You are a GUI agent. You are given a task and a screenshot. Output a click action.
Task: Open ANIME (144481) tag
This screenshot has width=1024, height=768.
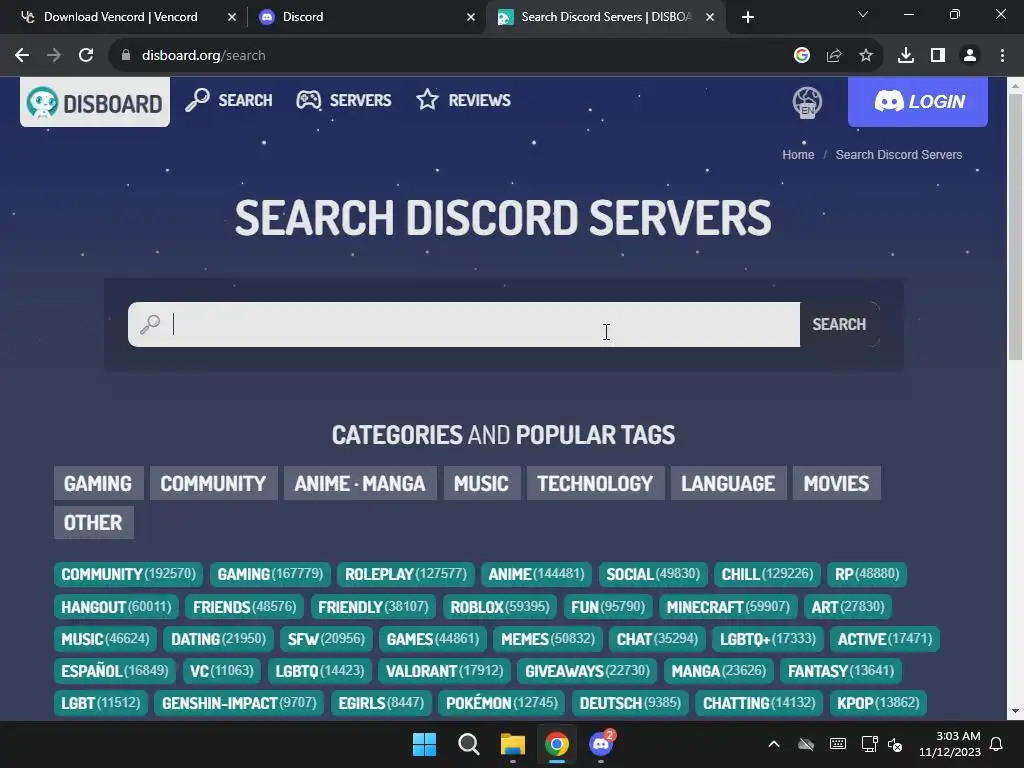click(537, 574)
